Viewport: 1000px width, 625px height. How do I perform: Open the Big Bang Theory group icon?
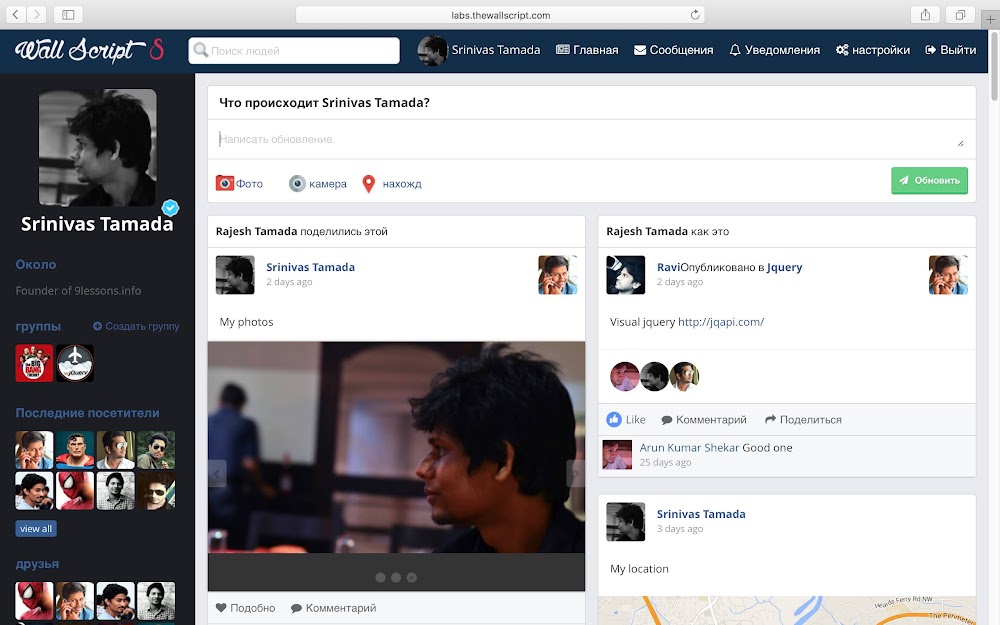[x=34, y=363]
